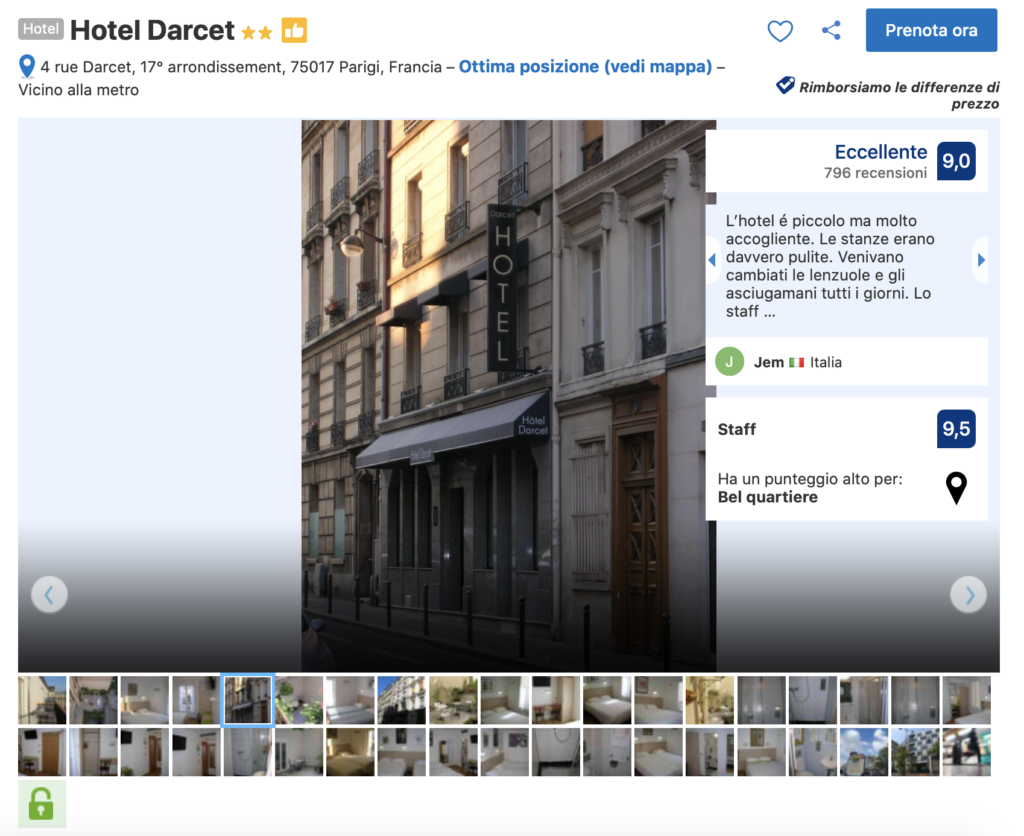The height and width of the screenshot is (836, 1024).
Task: Save hotel with the heart icon
Action: pyautogui.click(x=780, y=31)
